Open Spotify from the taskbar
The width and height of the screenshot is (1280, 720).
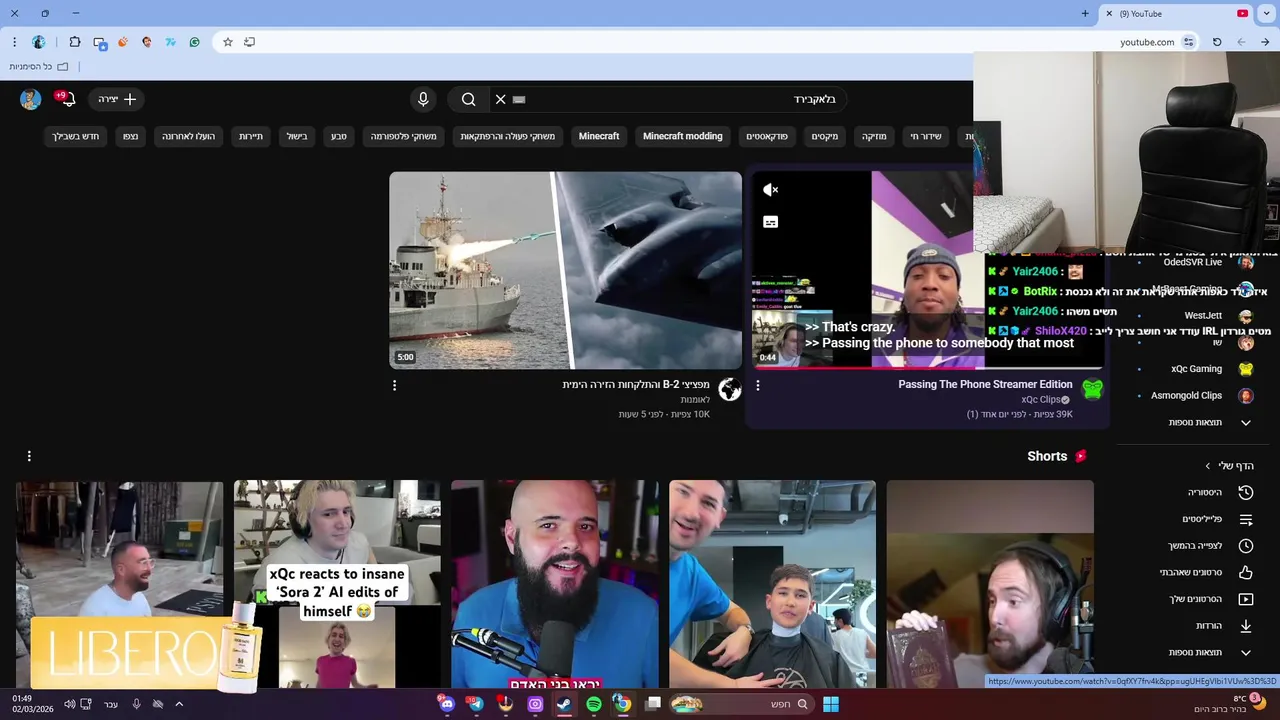pos(594,704)
